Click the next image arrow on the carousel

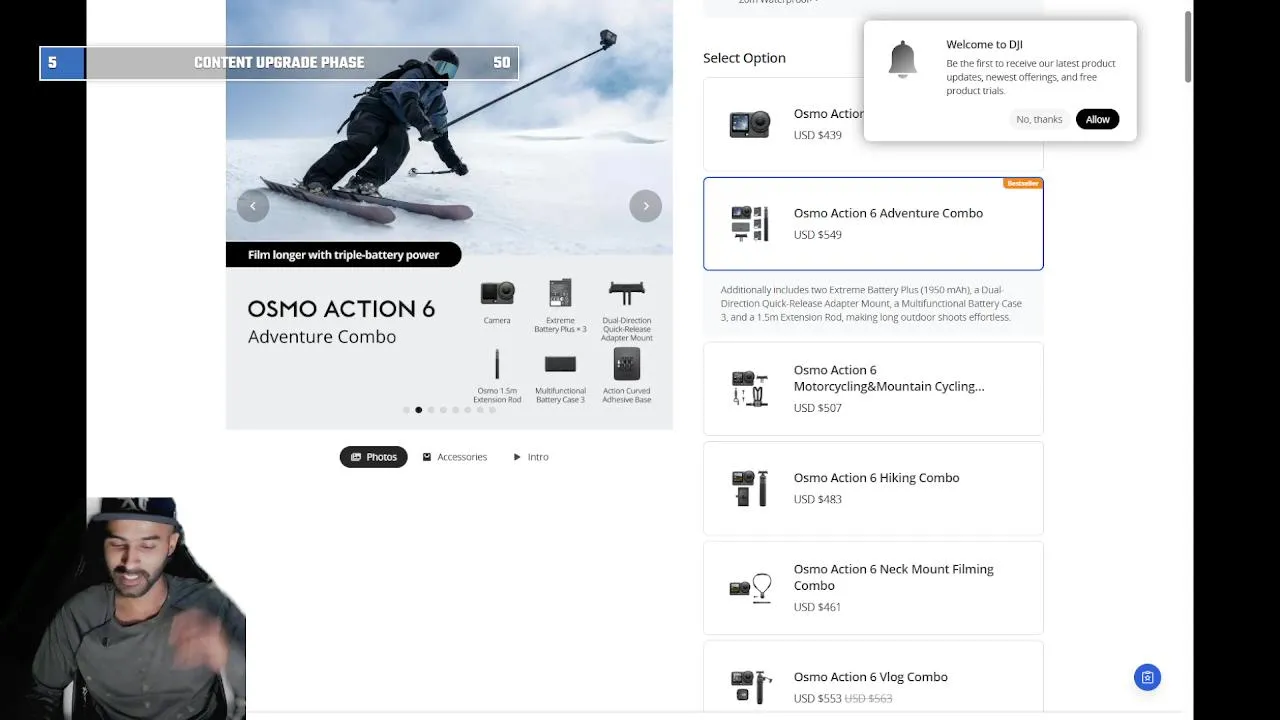[x=646, y=206]
